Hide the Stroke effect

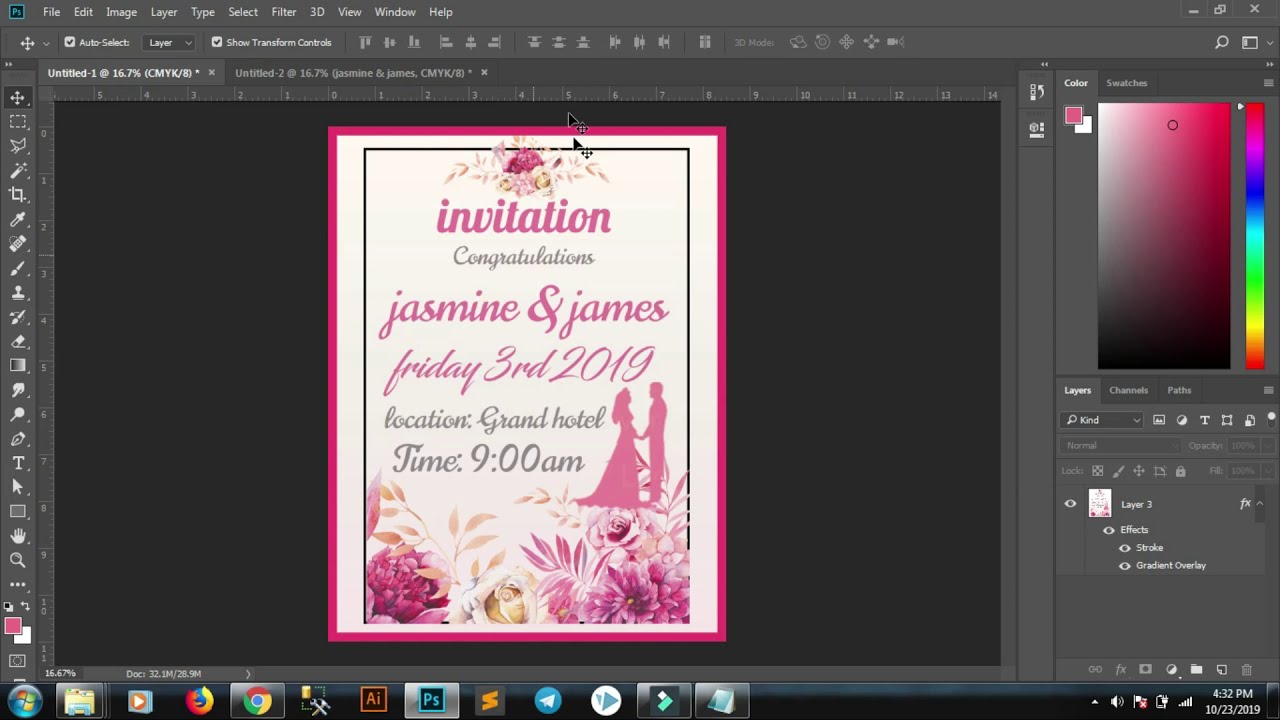click(1125, 548)
